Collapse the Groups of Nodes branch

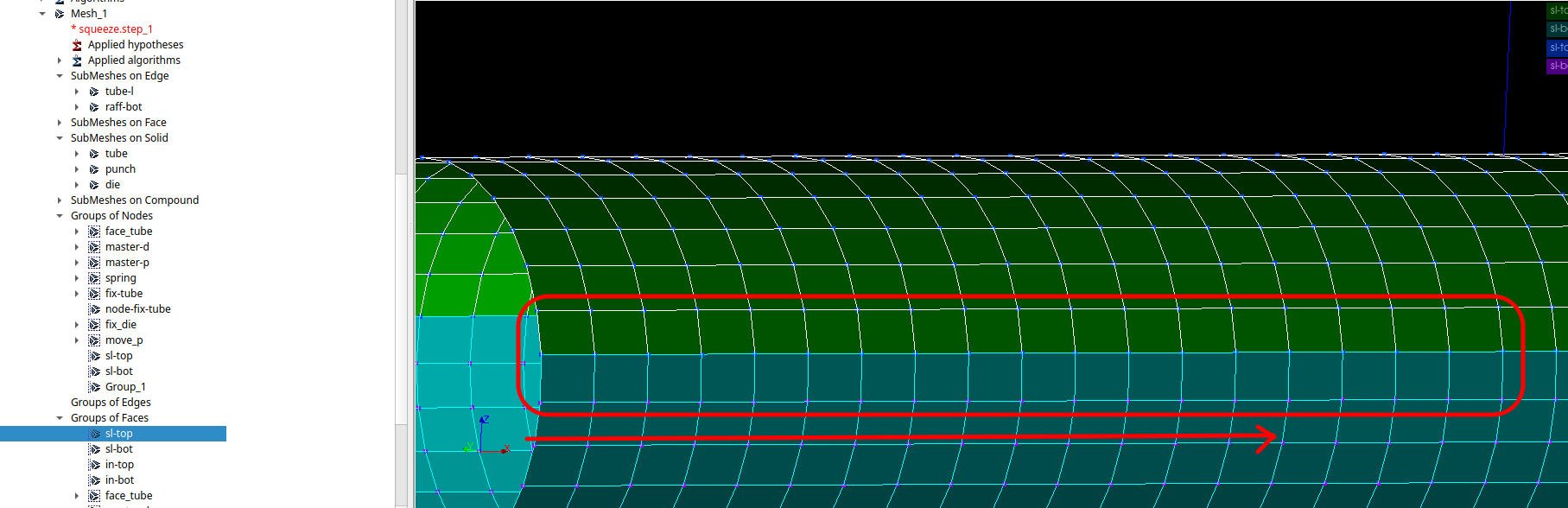click(60, 216)
